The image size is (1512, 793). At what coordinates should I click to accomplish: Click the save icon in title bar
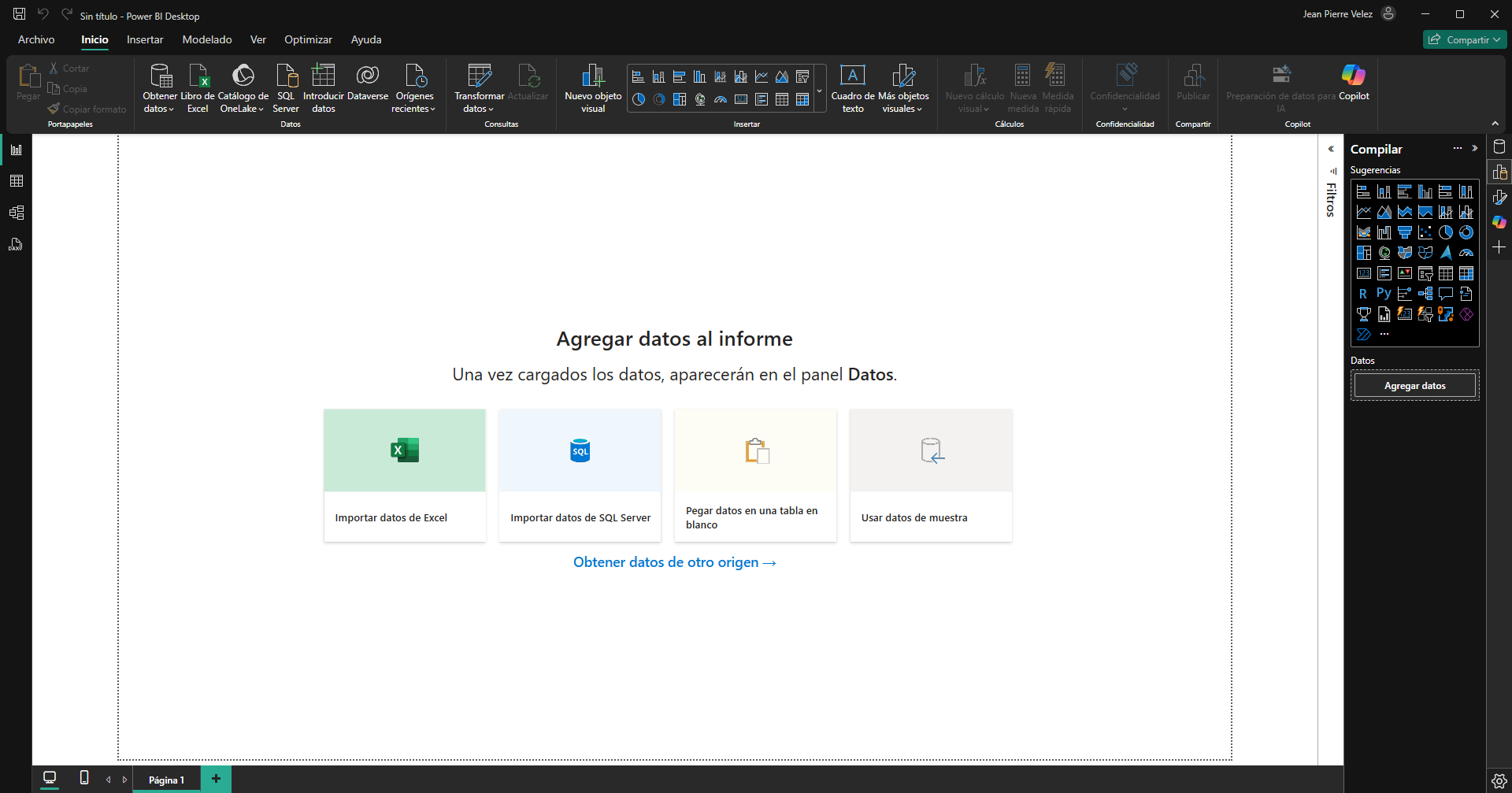click(x=19, y=14)
